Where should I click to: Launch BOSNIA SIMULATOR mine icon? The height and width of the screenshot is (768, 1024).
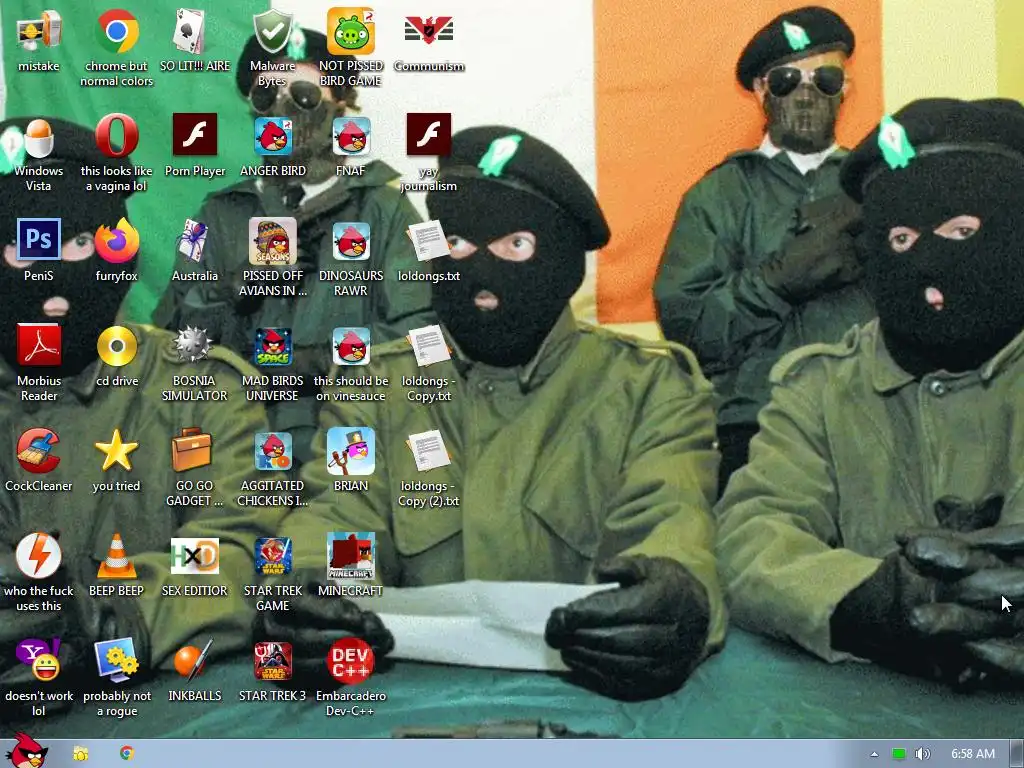point(193,345)
